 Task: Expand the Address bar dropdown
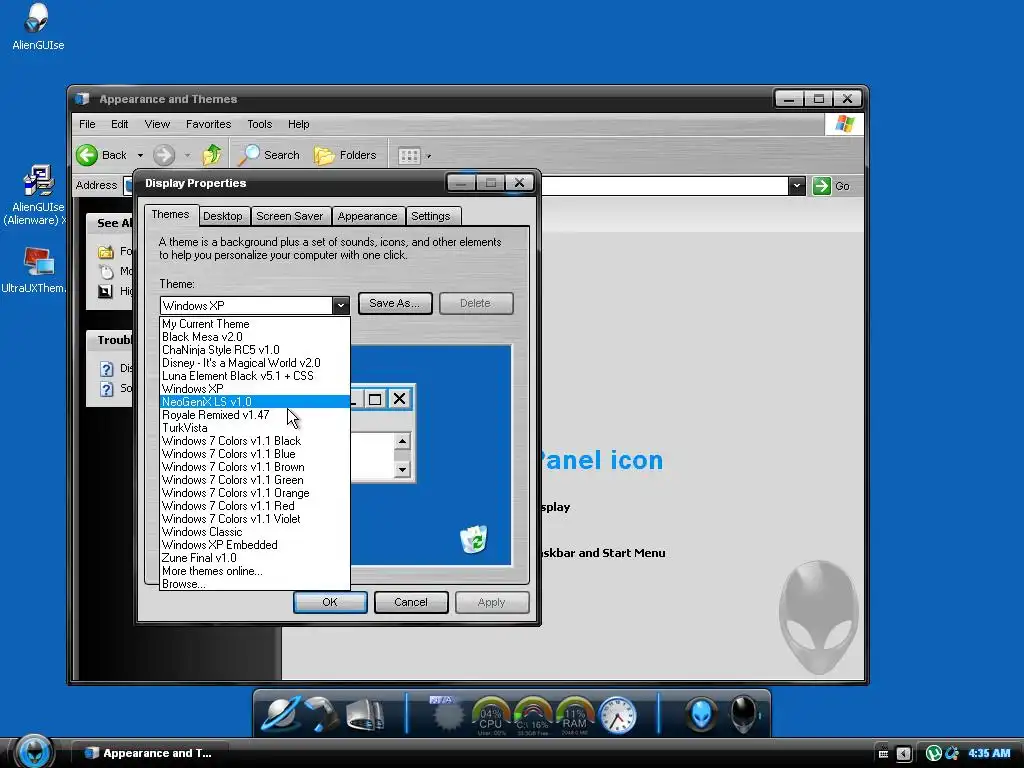coord(796,186)
